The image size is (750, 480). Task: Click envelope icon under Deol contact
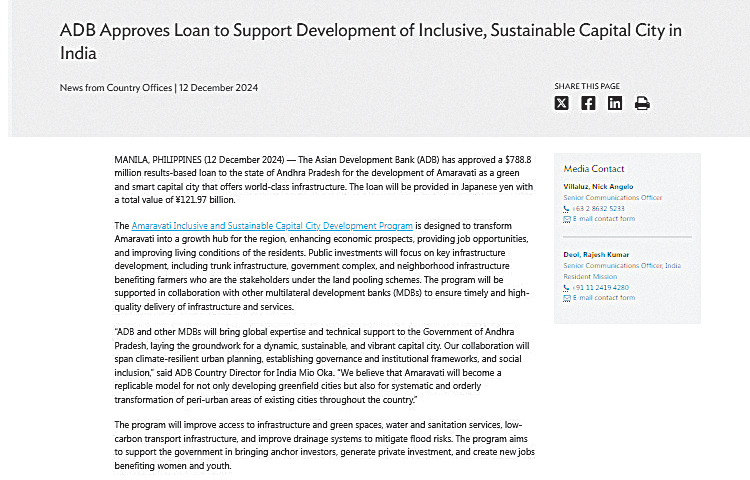point(567,298)
